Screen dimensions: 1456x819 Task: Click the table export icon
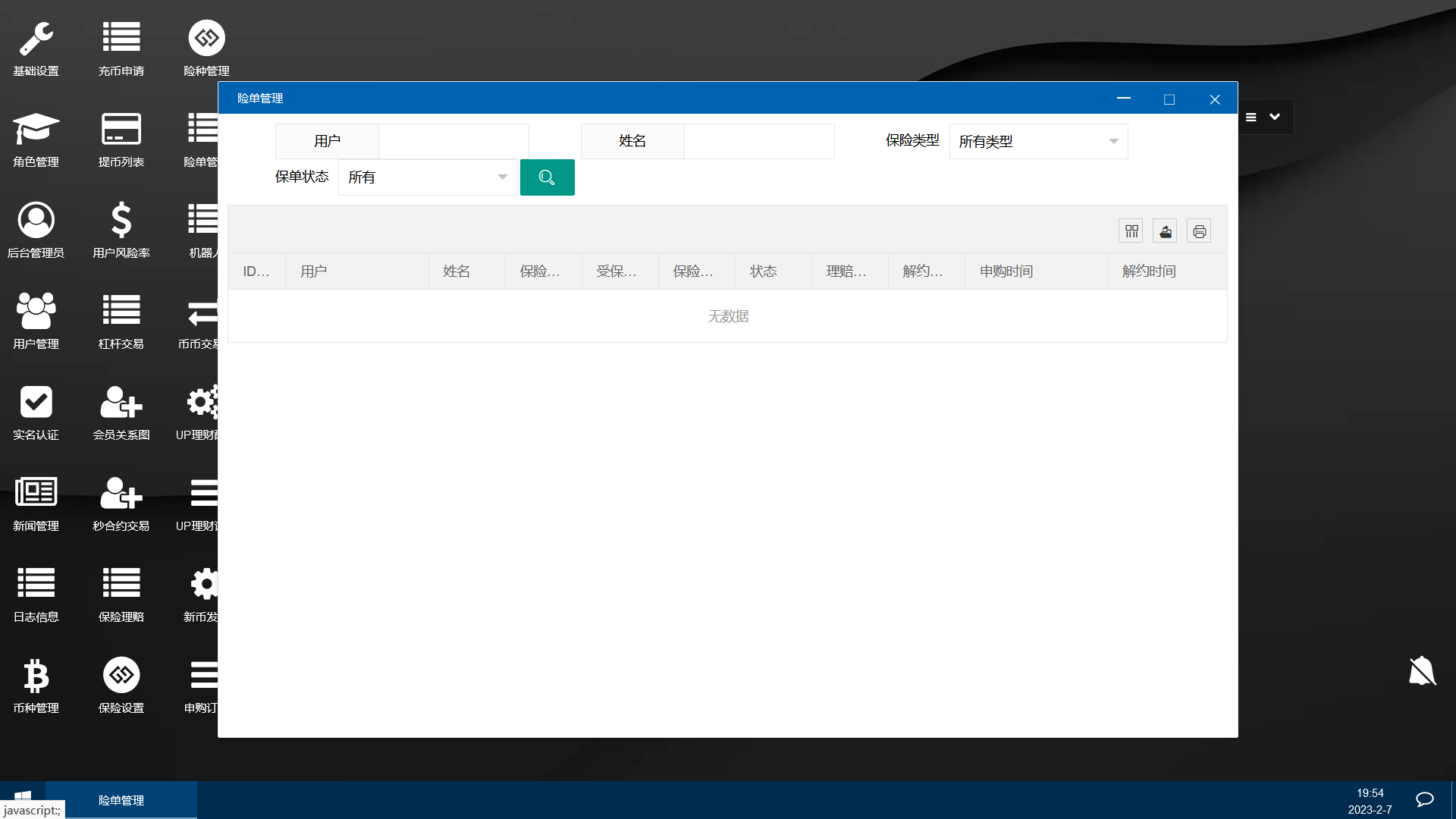pyautogui.click(x=1166, y=231)
